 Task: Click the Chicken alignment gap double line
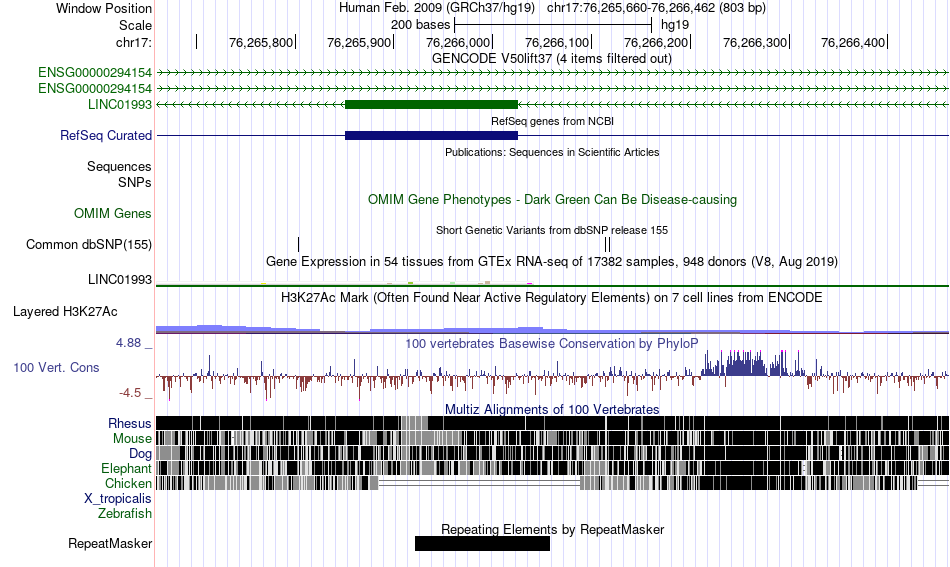pos(479,483)
